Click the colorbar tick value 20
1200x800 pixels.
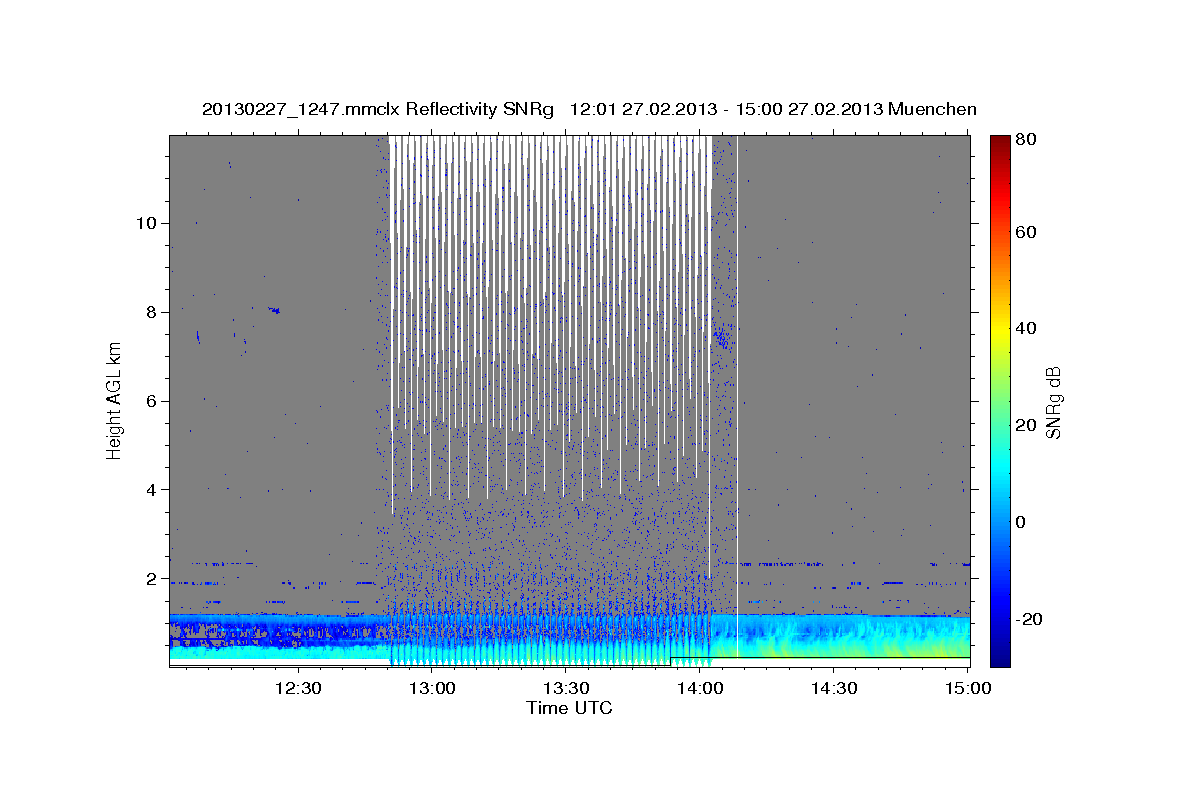pyautogui.click(x=1027, y=425)
